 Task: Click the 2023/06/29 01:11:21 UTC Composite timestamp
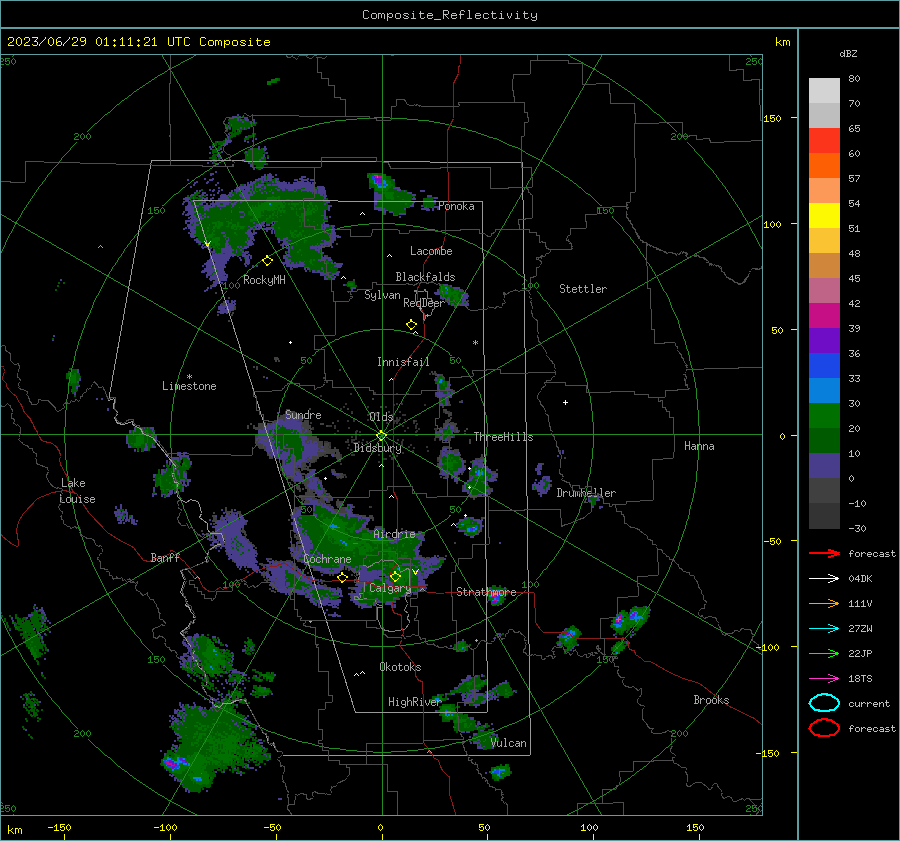(x=138, y=42)
